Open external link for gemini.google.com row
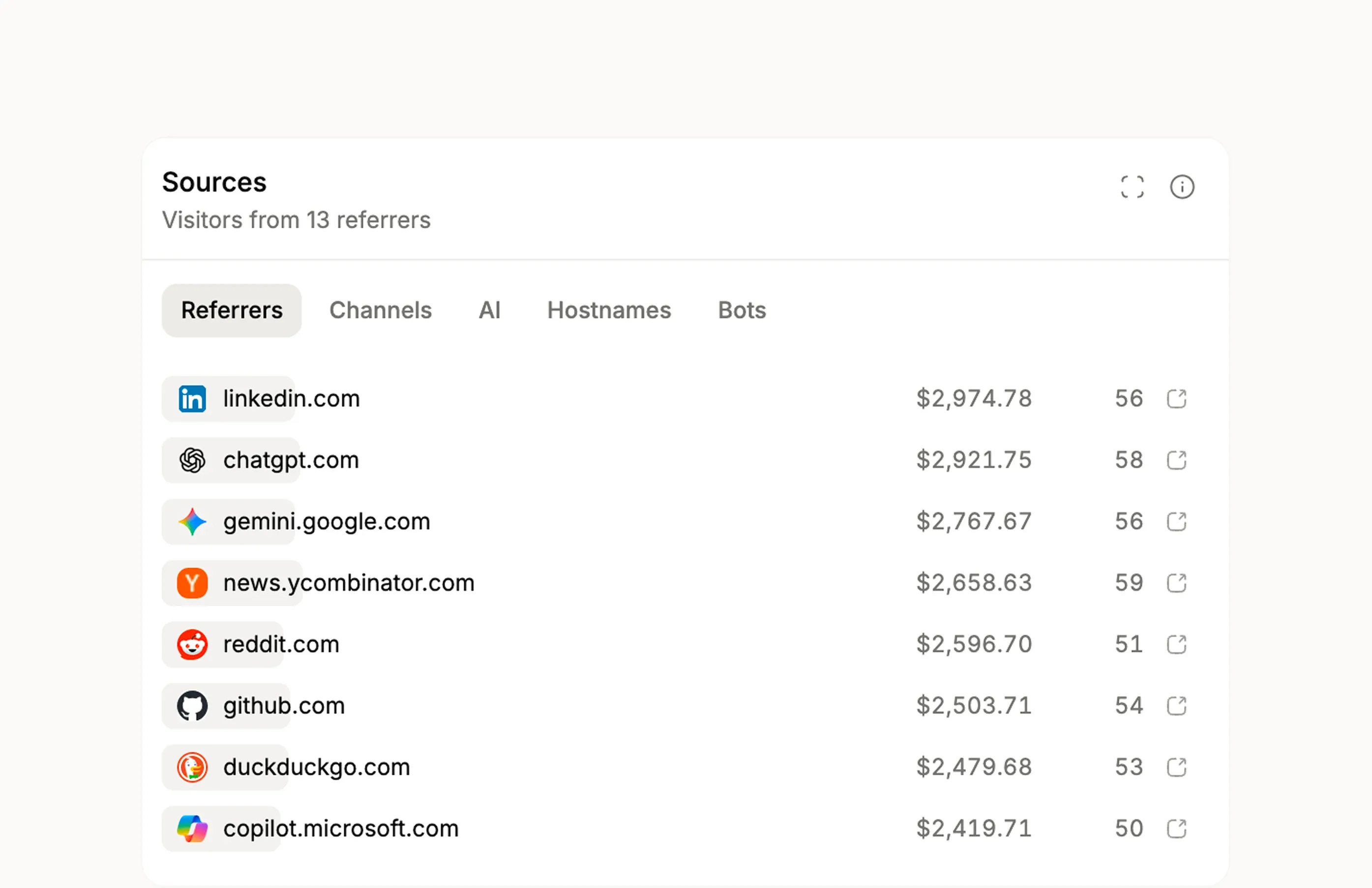 (1176, 521)
